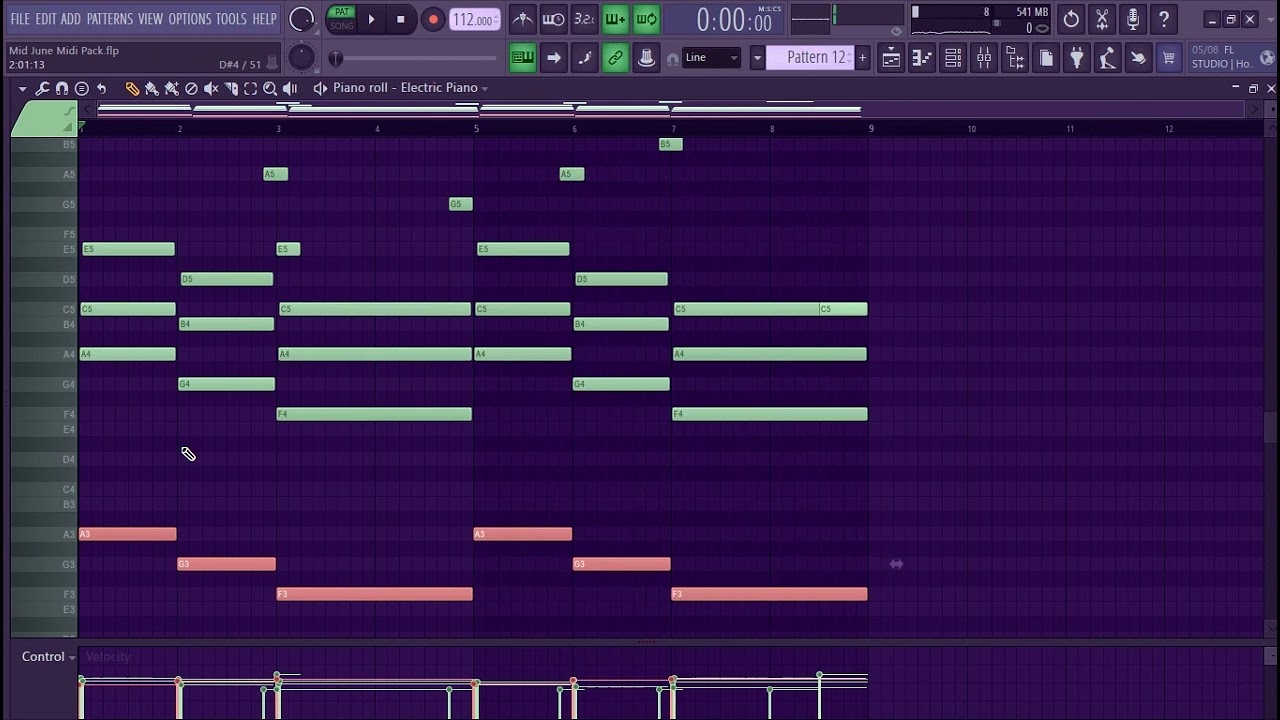Open the global snap Line dropdown

(x=711, y=58)
